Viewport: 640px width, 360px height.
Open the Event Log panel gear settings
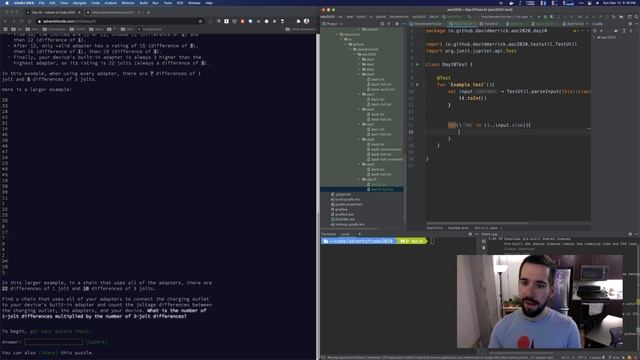coord(630,234)
